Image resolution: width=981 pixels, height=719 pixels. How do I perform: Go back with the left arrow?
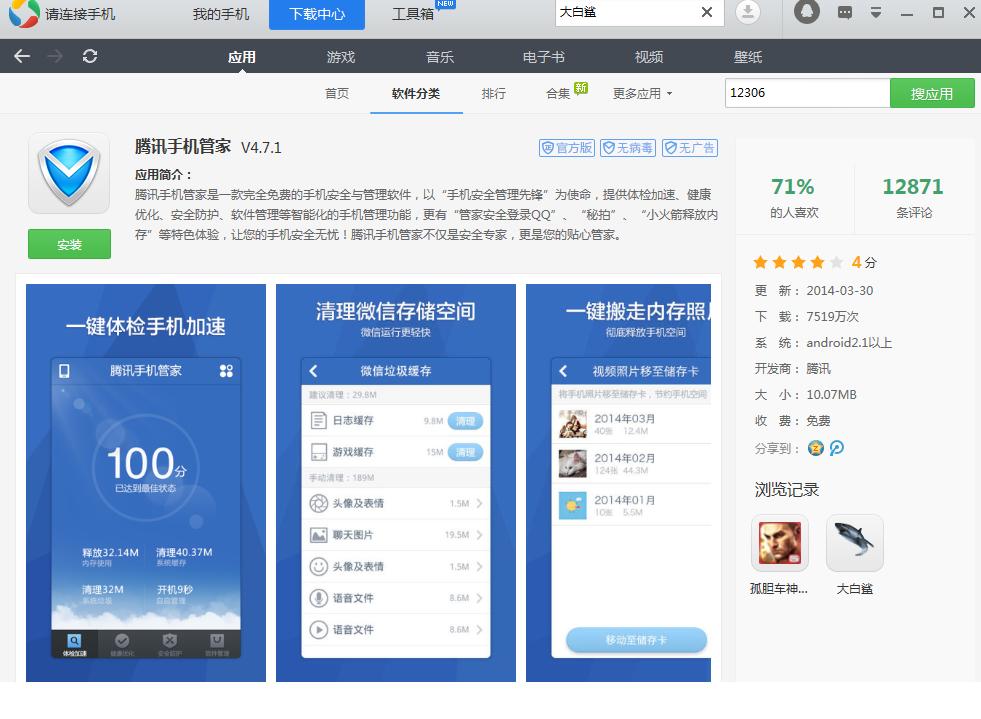point(22,56)
